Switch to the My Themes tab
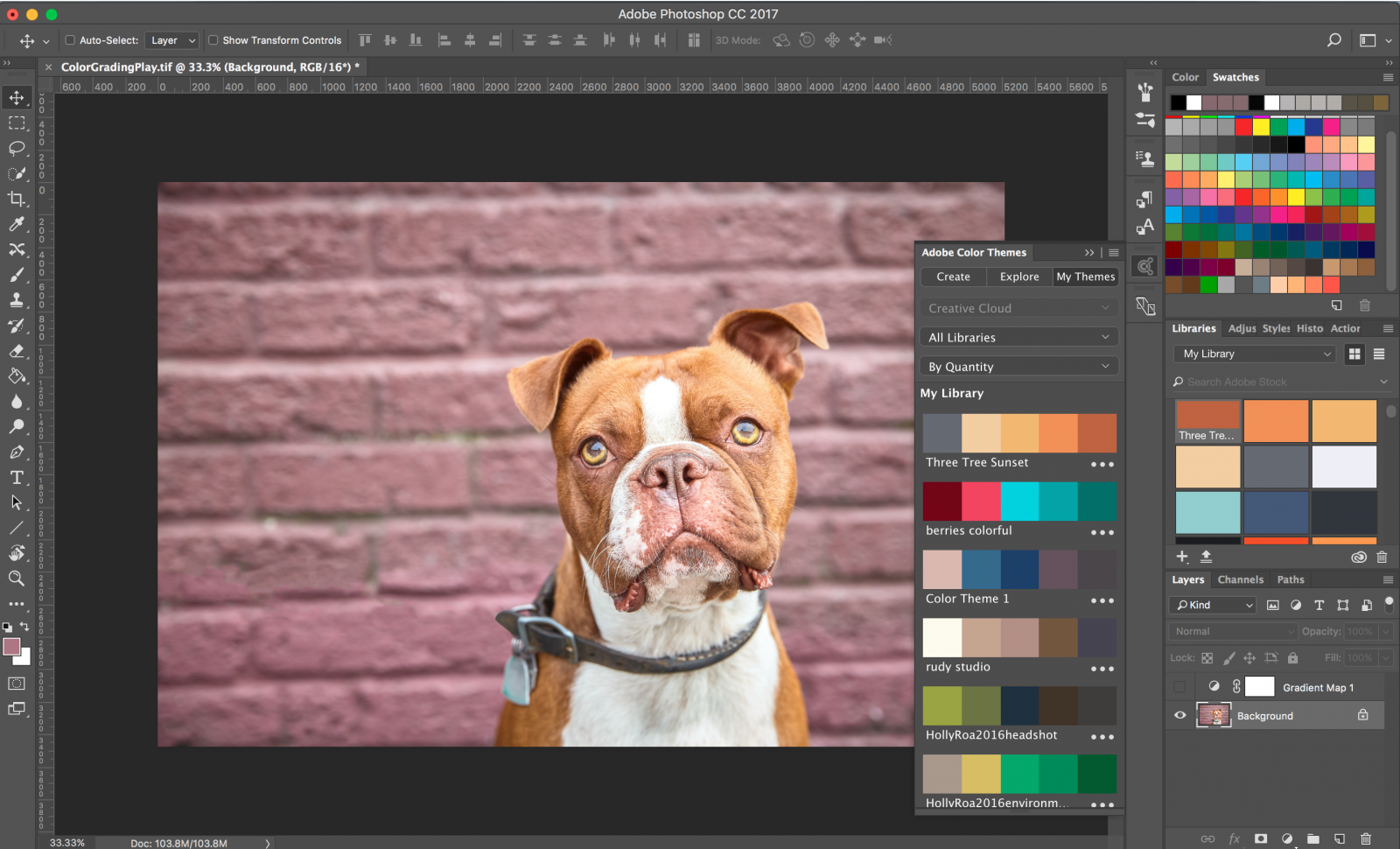 click(1085, 277)
